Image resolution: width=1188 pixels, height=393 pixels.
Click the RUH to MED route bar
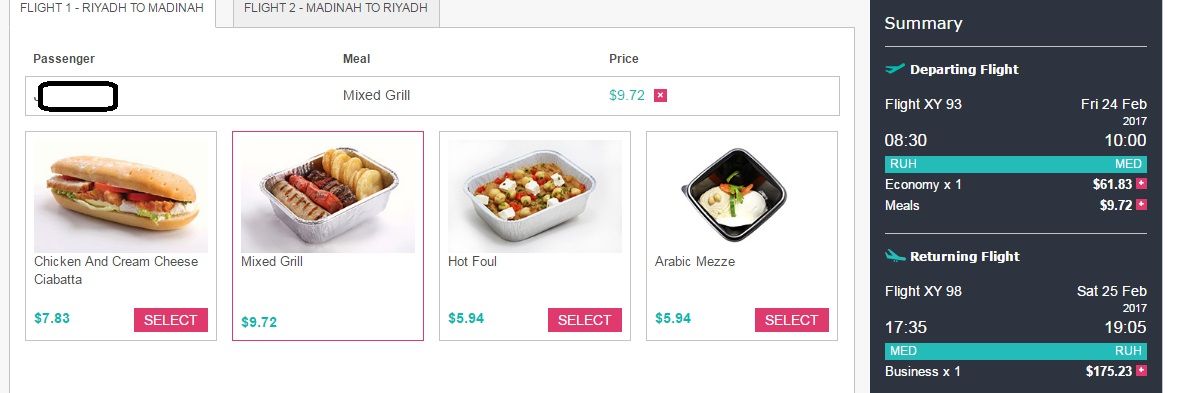tap(1015, 164)
